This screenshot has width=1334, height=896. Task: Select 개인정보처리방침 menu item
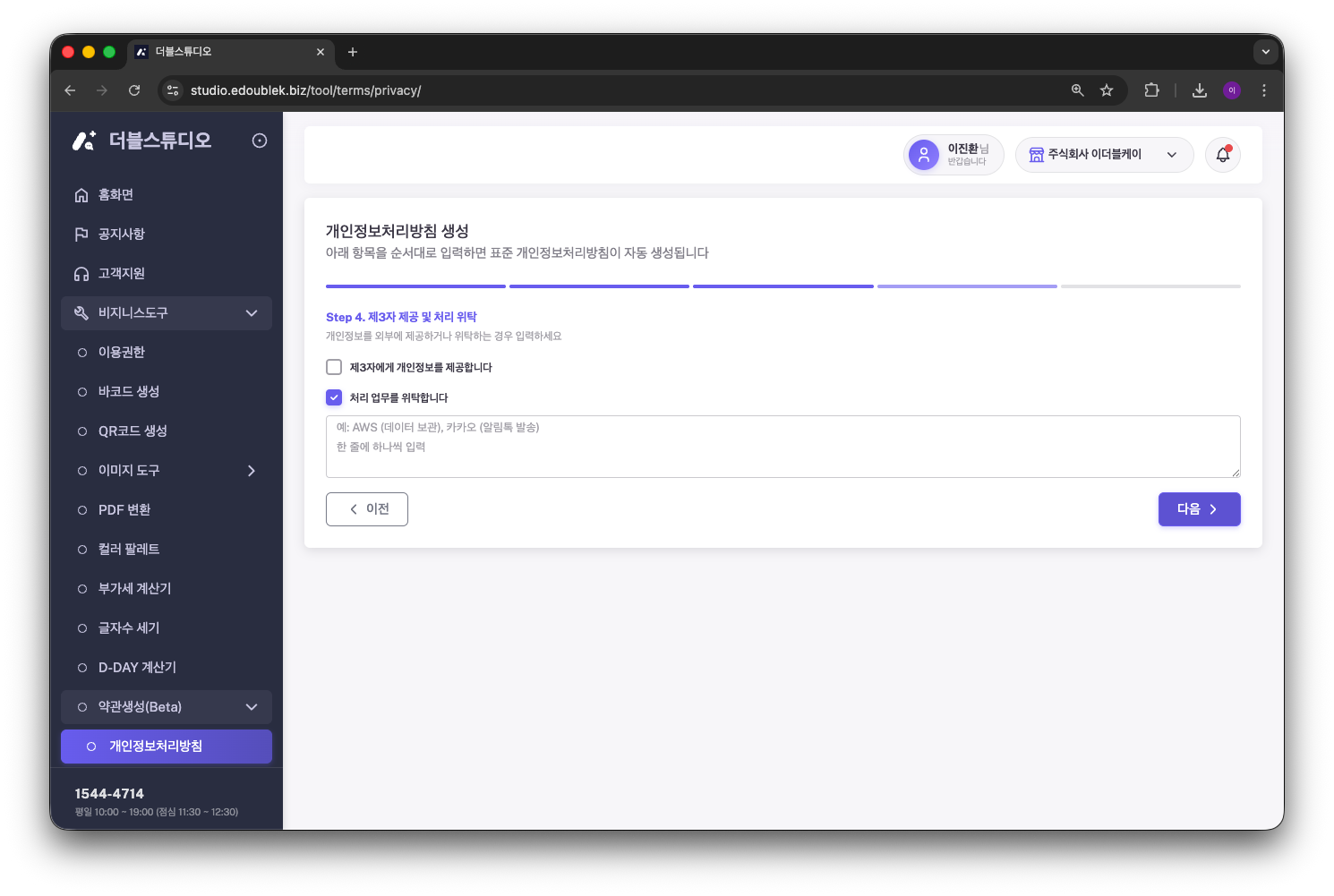[x=167, y=747]
